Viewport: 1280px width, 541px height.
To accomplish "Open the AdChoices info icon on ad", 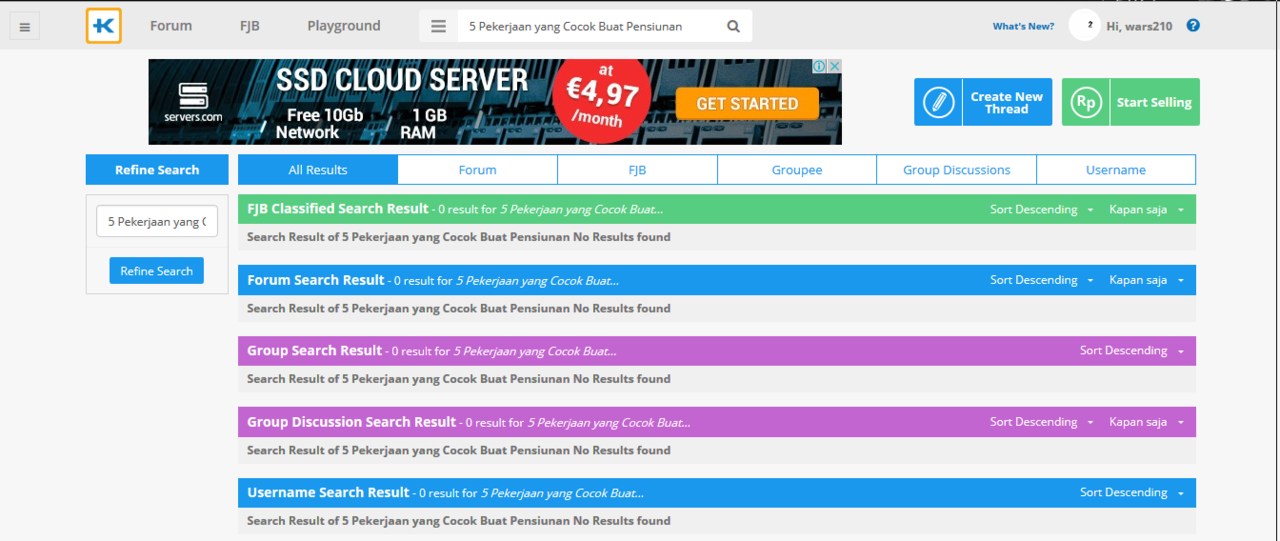I will [x=819, y=66].
